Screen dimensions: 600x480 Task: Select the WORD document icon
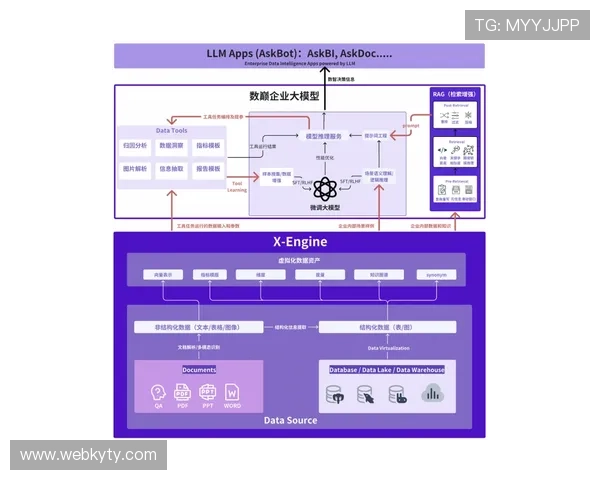(233, 391)
